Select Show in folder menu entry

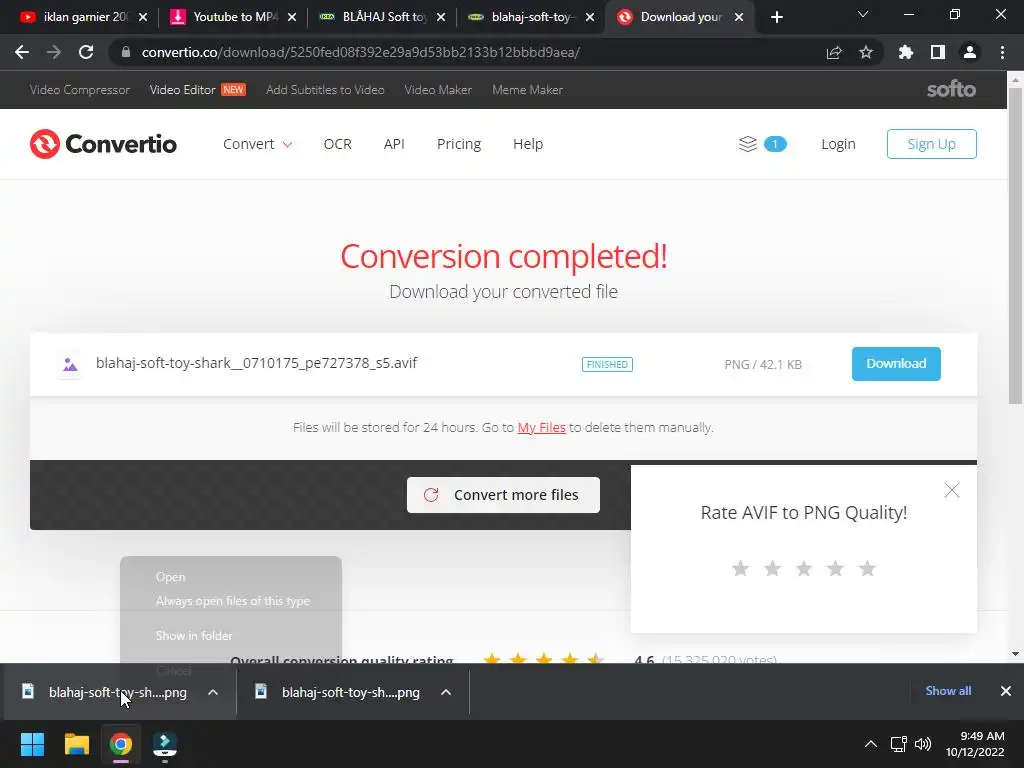pos(194,636)
